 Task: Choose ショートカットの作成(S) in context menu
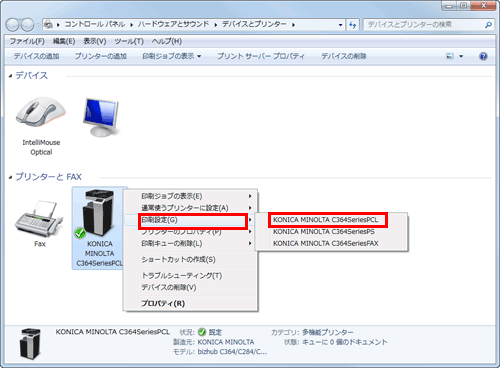(x=191, y=259)
